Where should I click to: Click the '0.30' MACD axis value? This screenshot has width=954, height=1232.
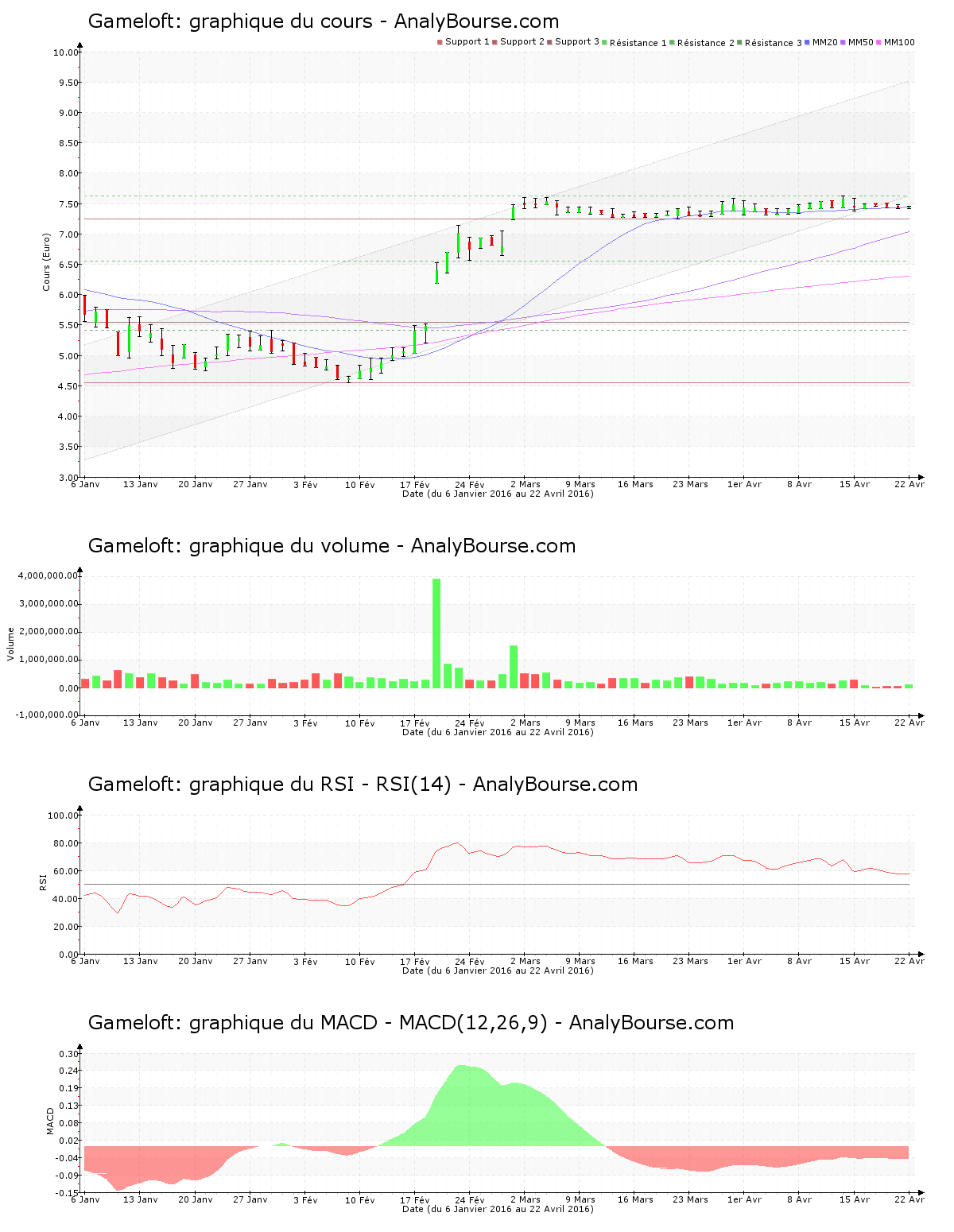[68, 1054]
